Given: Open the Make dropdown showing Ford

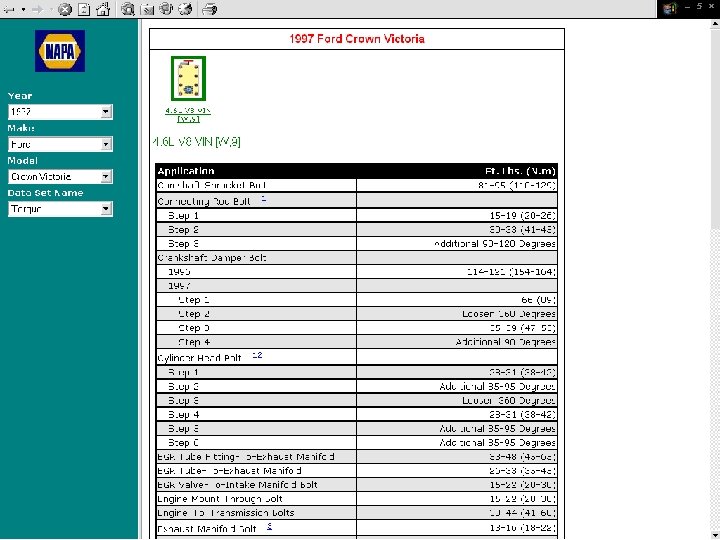Looking at the screenshot, I should pos(60,144).
